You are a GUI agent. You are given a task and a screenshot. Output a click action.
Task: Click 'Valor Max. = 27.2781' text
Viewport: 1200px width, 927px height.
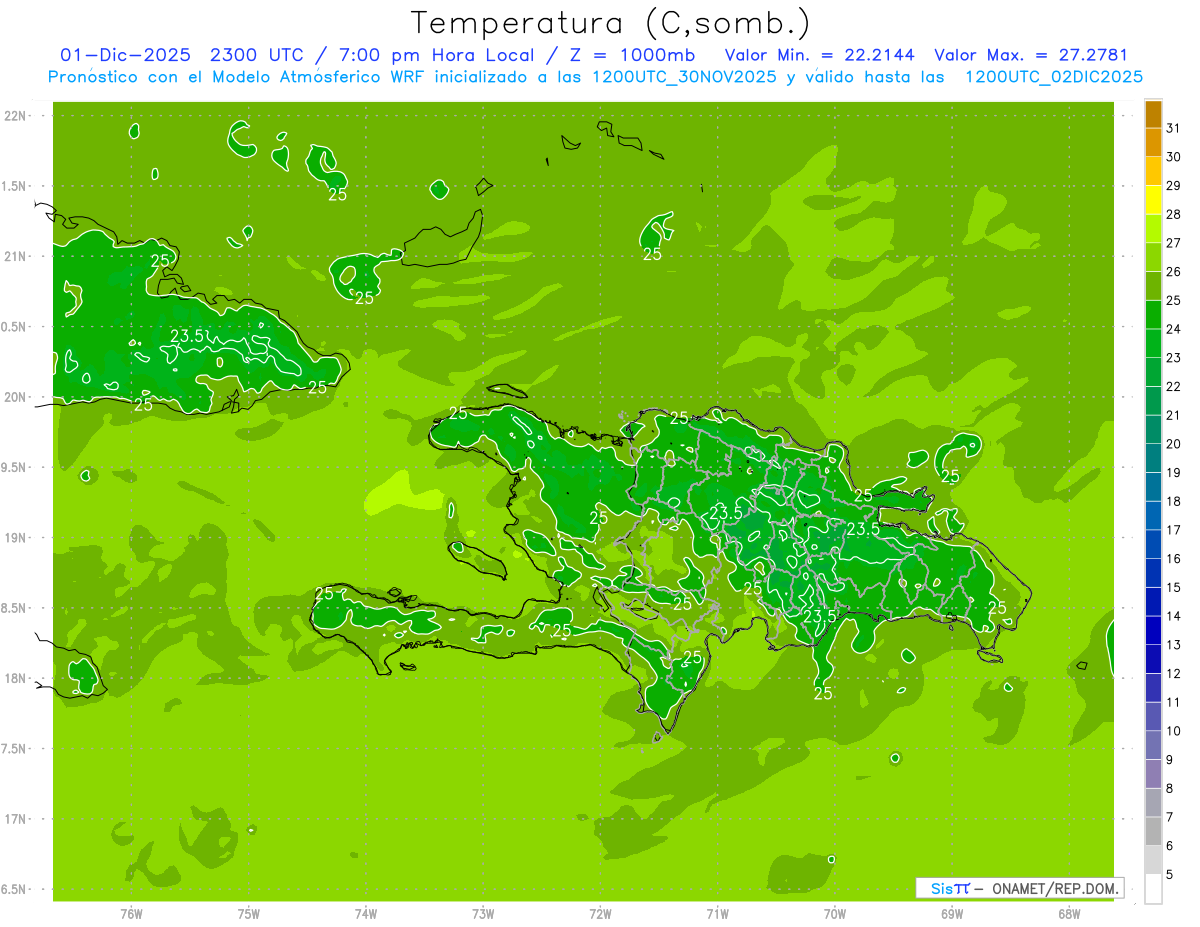1031,55
